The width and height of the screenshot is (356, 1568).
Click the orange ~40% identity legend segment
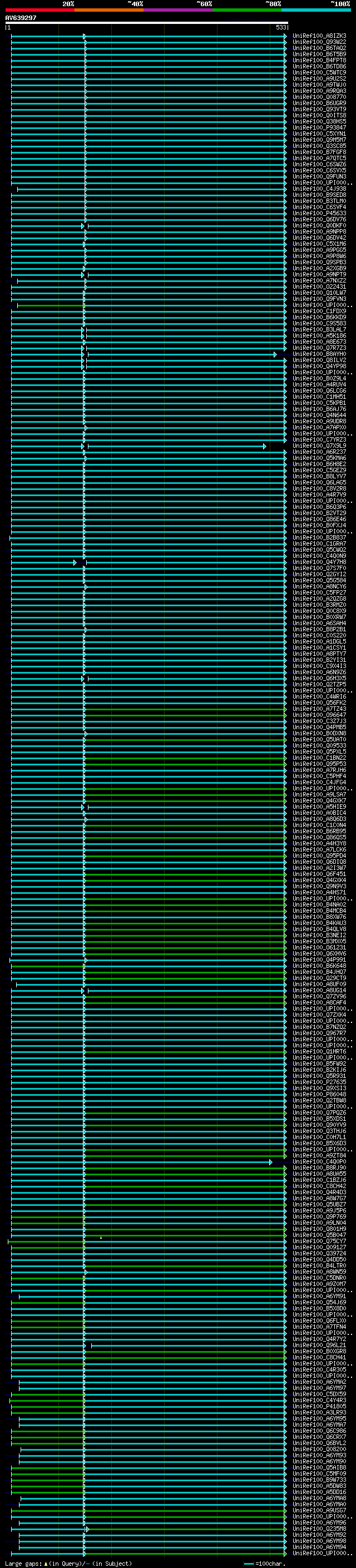tap(109, 10)
